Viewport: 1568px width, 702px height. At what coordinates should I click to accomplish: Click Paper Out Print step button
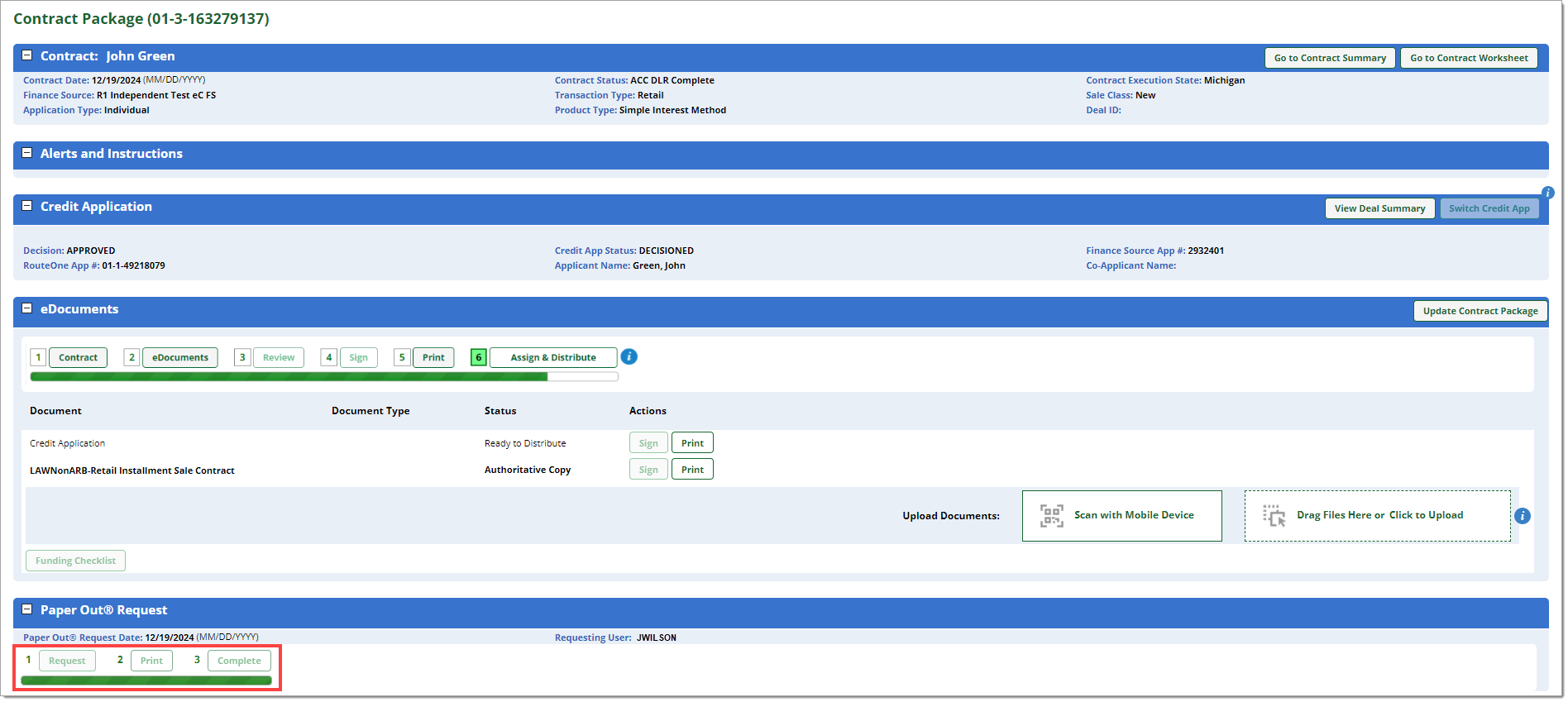tap(151, 661)
